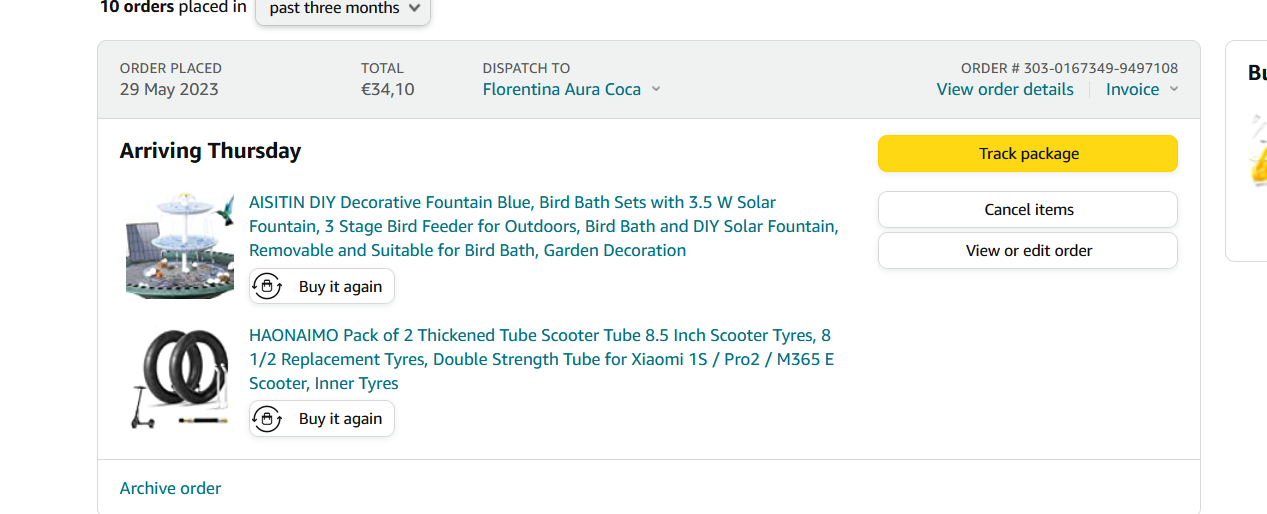
Task: Expand the Invoice dropdown arrow
Action: tap(1174, 89)
